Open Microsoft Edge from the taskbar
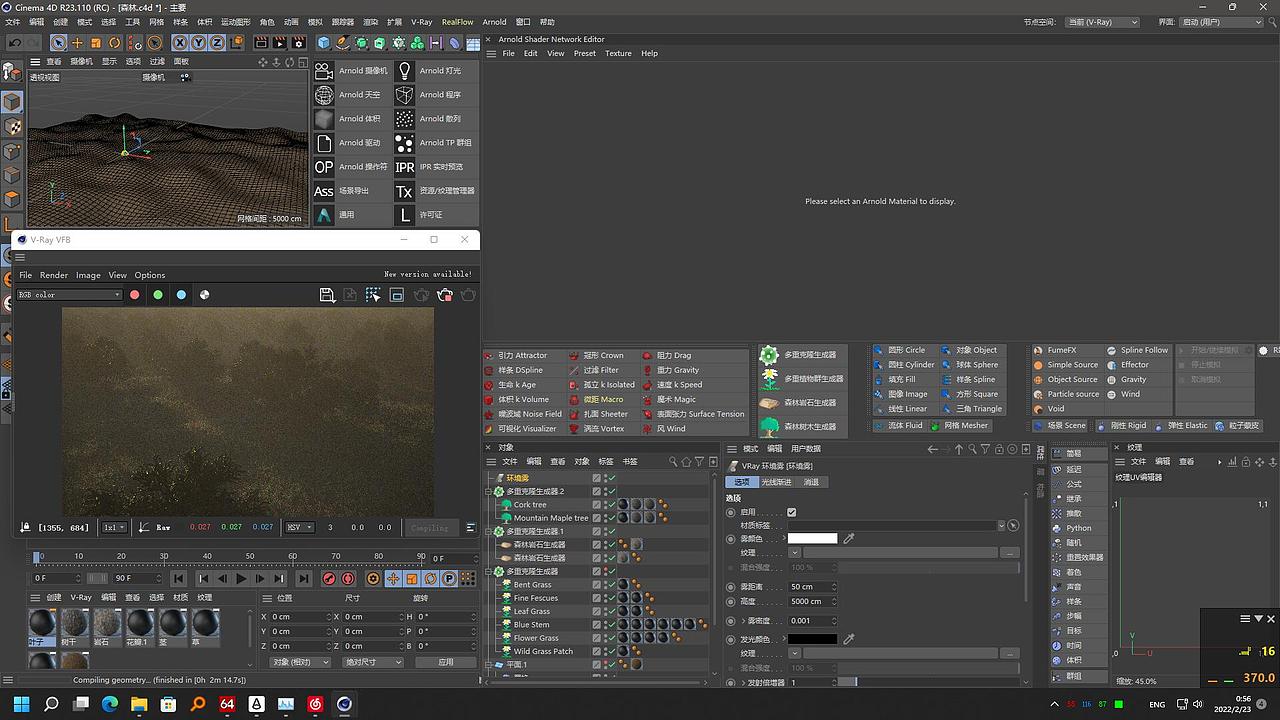The width and height of the screenshot is (1280, 720). click(x=110, y=704)
